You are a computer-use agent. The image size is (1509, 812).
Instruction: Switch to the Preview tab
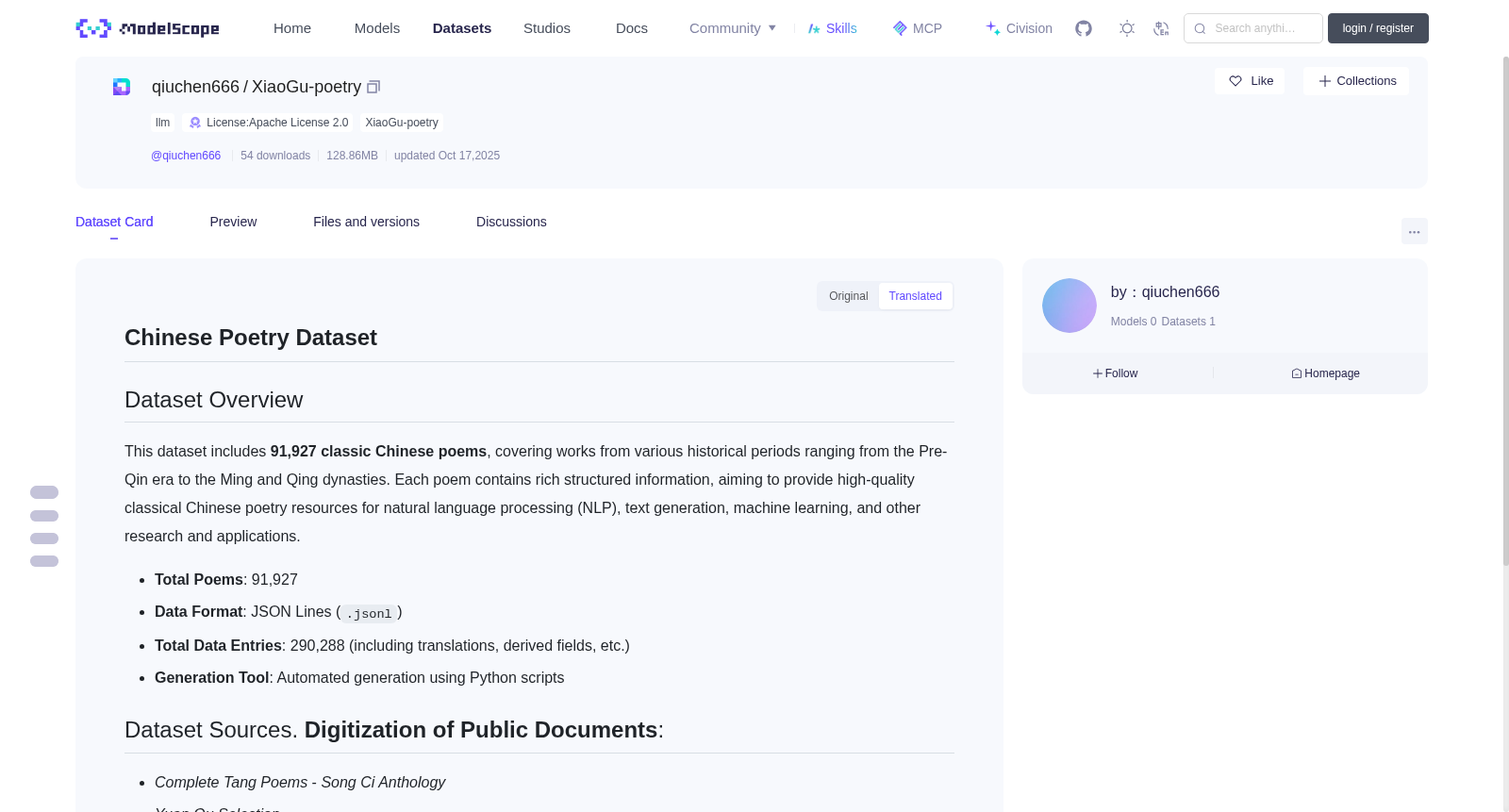[x=233, y=222]
